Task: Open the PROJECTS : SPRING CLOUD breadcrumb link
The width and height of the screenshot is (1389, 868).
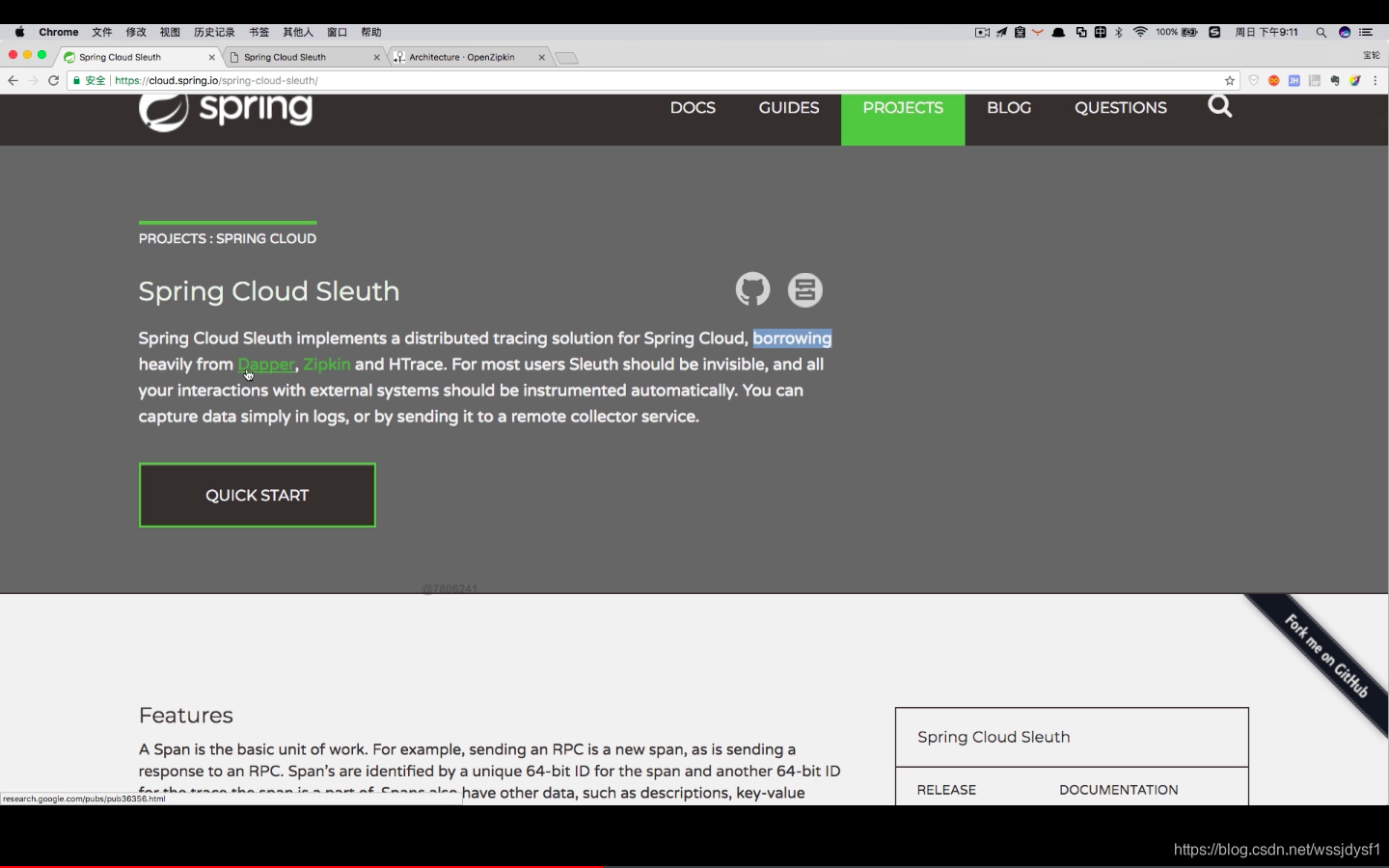Action: click(228, 238)
